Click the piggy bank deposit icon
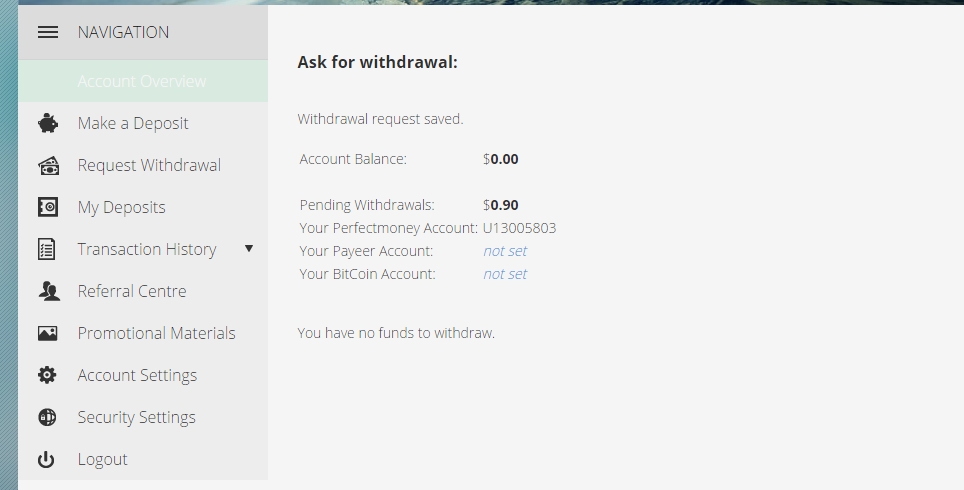Image resolution: width=964 pixels, height=490 pixels. (47, 123)
